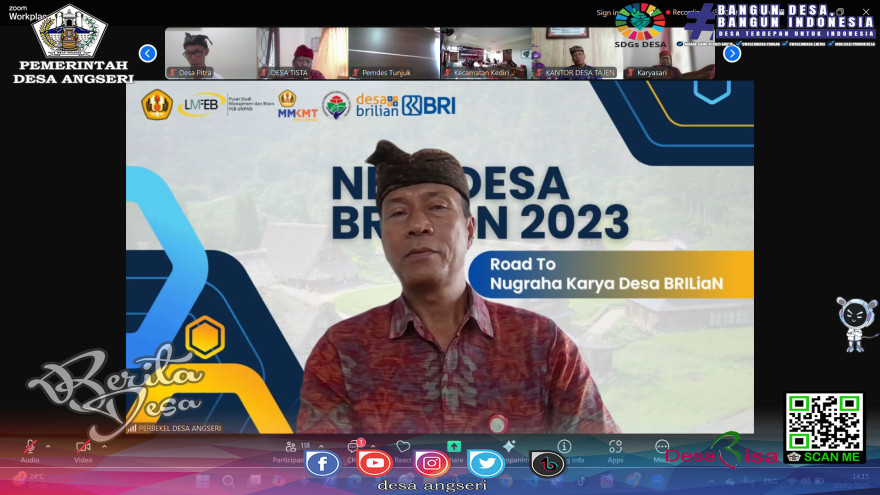Select the KANTOR DESA TAJEN participant thumbnail
Viewport: 880px width, 495px height.
578,53
